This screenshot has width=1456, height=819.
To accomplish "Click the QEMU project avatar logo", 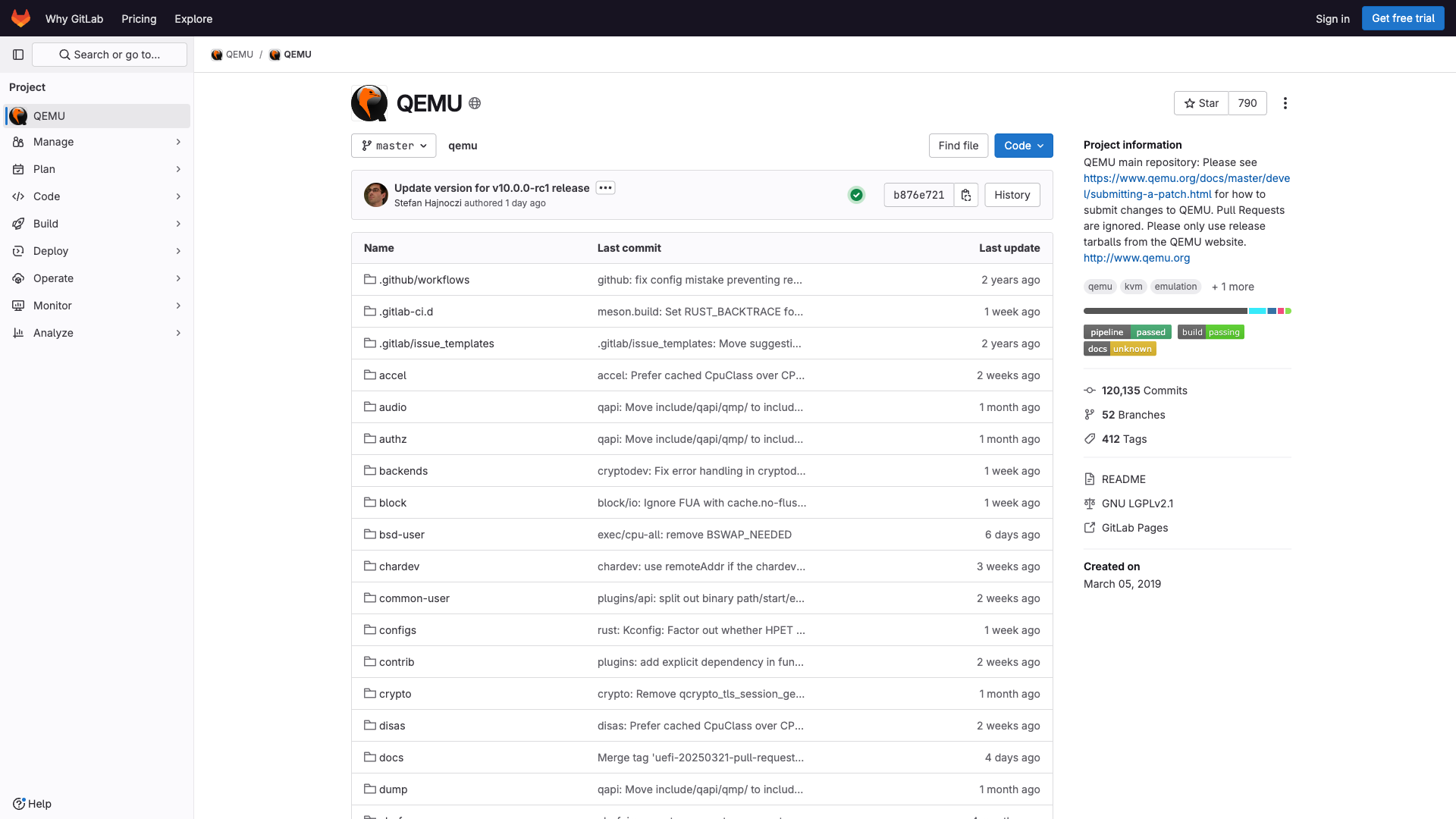I will click(369, 103).
